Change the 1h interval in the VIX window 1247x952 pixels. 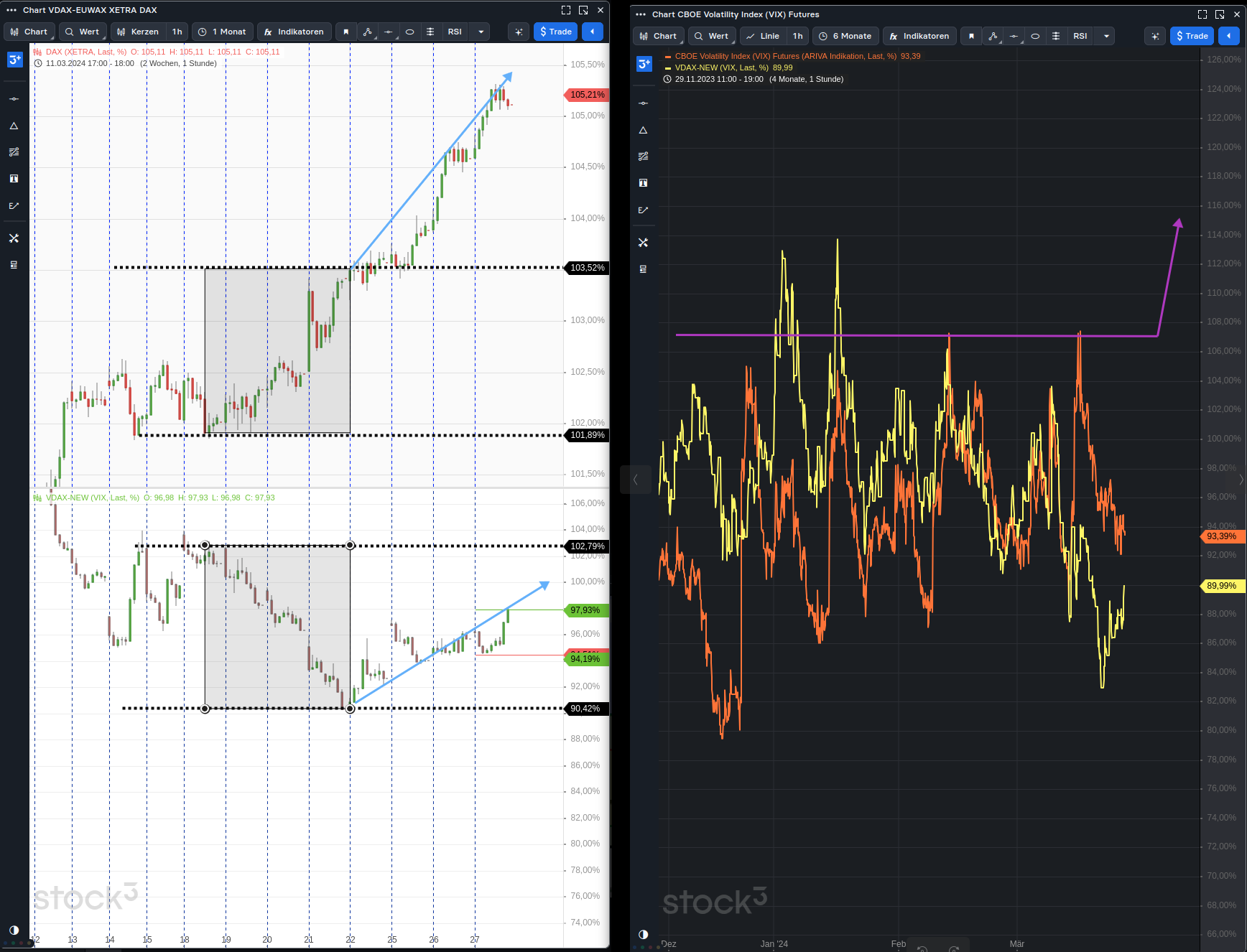point(797,36)
